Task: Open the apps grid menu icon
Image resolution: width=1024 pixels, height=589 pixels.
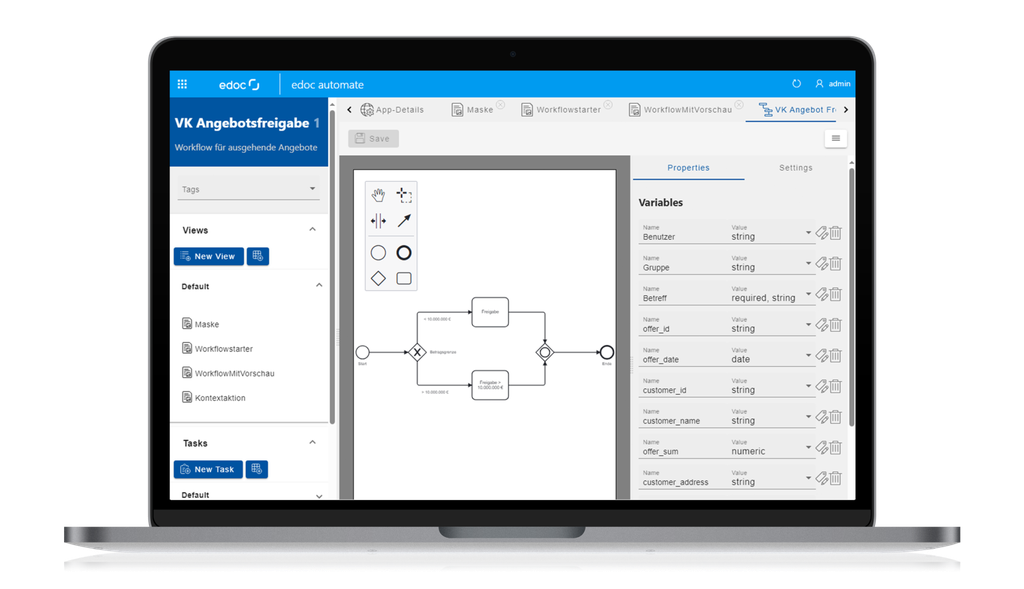Action: 182,84
